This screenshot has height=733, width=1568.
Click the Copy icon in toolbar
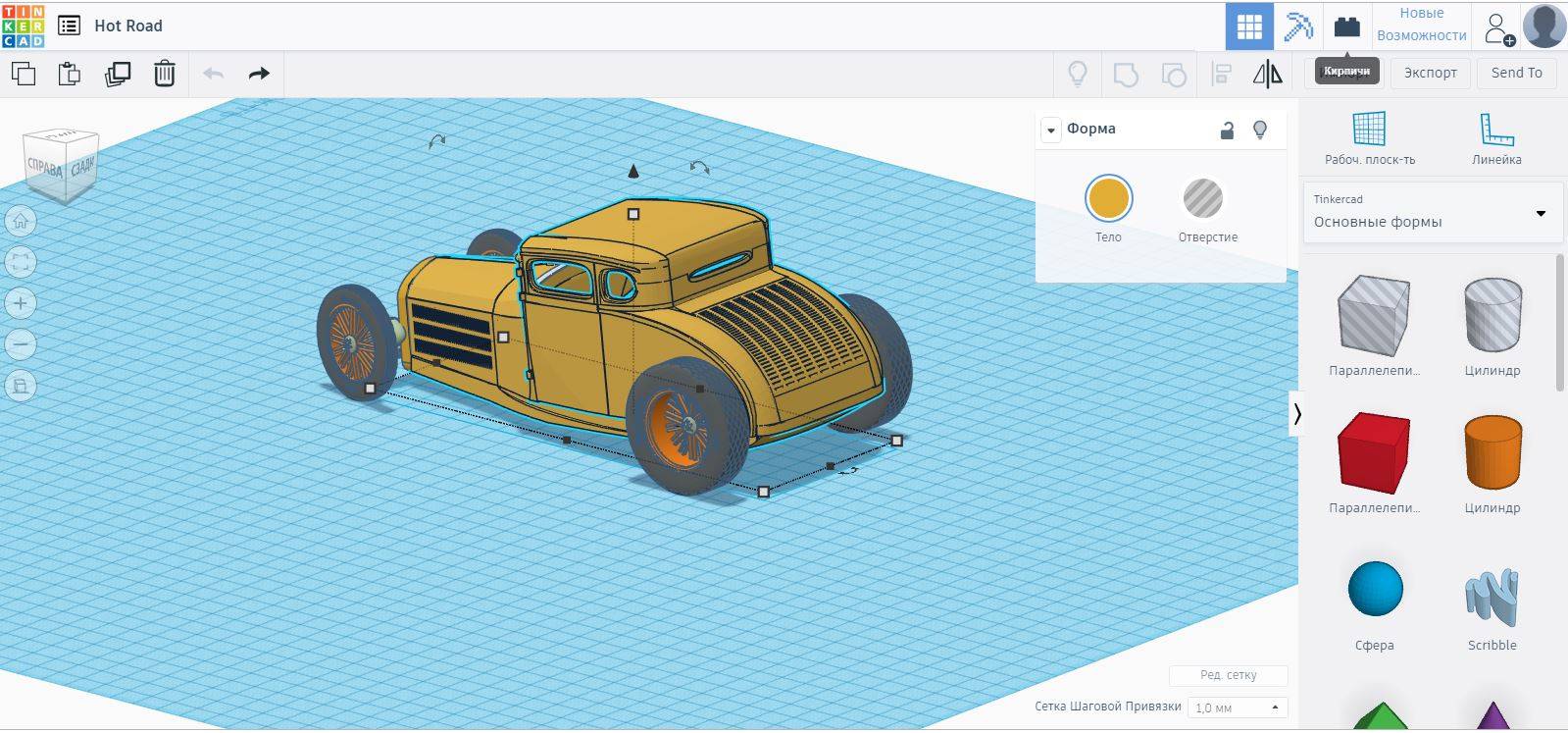tap(24, 74)
